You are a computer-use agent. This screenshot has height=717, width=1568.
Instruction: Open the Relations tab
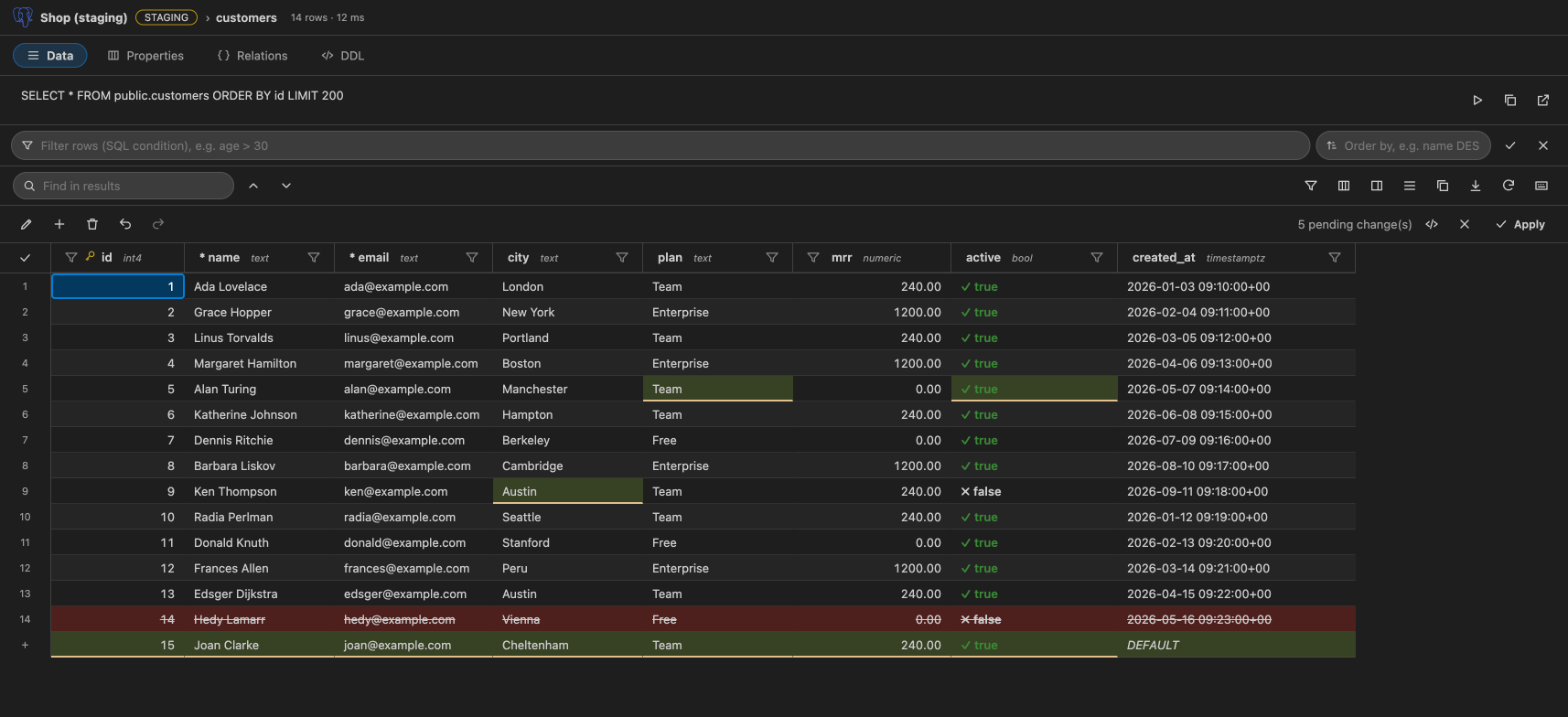point(252,56)
